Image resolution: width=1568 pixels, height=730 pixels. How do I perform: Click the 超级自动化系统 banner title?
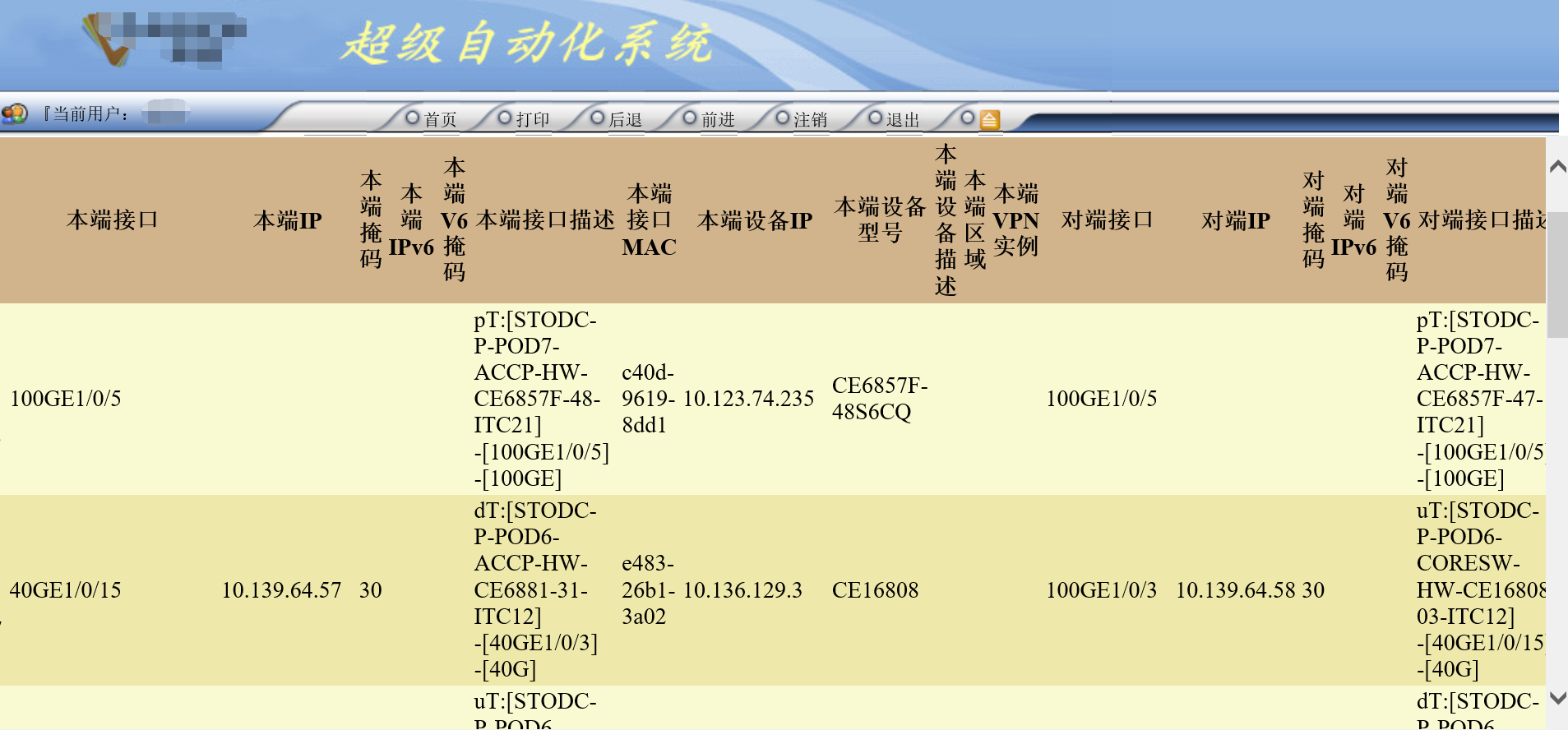tap(526, 43)
